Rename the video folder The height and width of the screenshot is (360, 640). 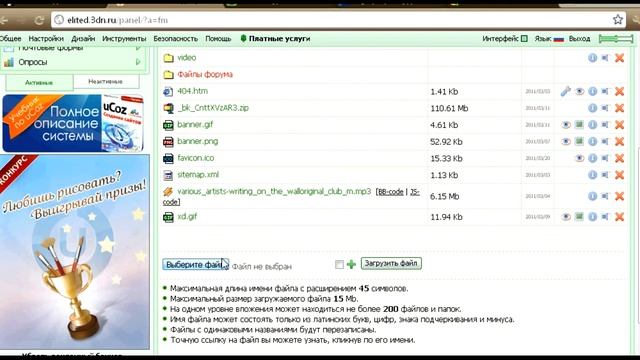[x=605, y=58]
